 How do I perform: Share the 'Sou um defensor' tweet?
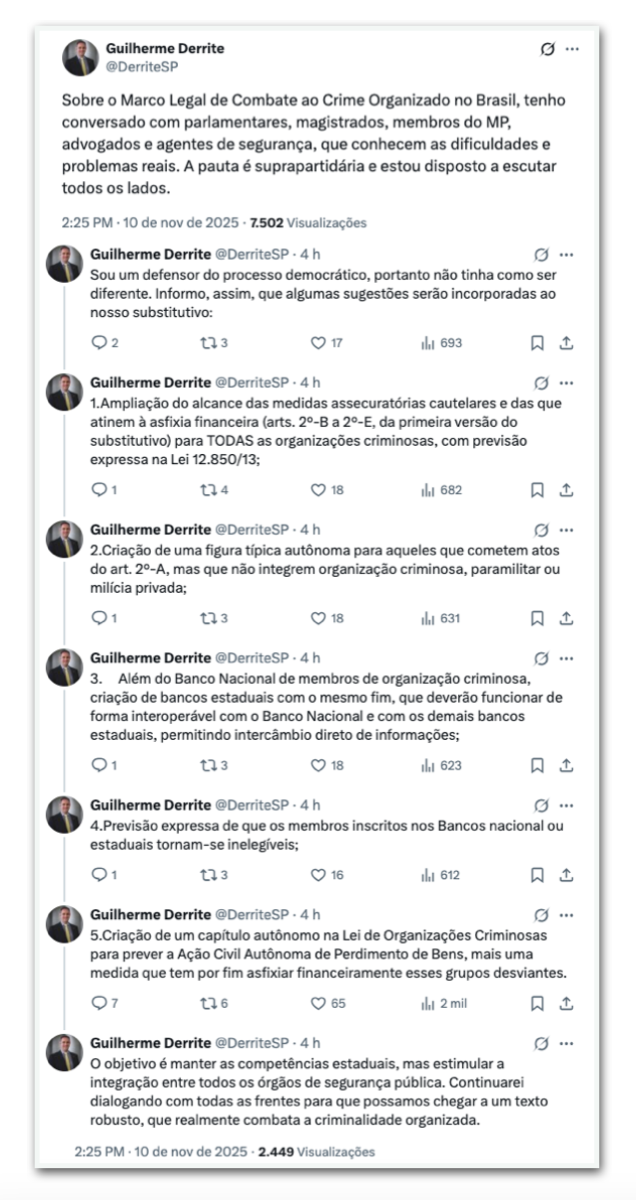pos(566,343)
